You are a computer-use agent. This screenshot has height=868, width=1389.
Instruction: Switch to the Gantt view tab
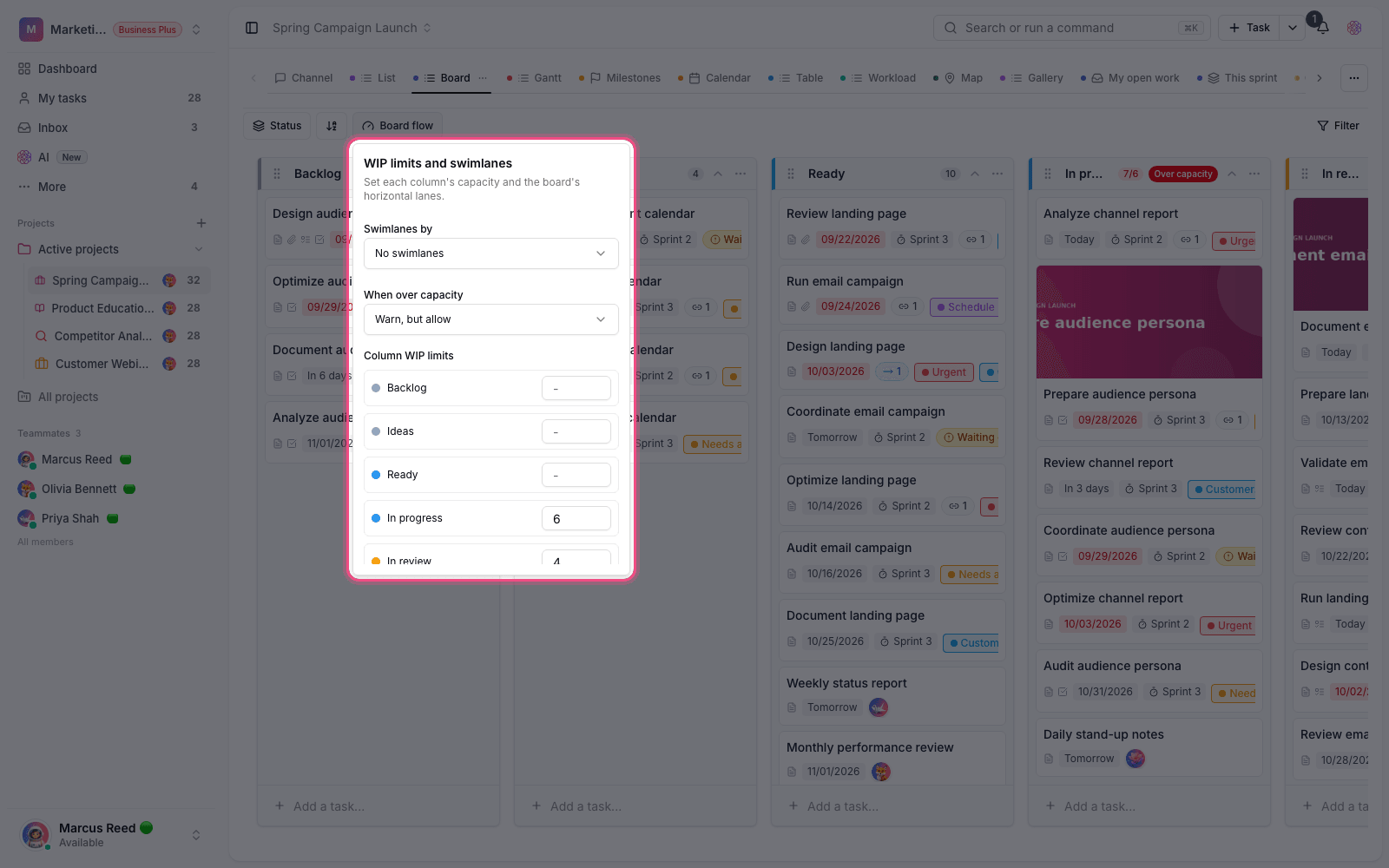(534, 78)
